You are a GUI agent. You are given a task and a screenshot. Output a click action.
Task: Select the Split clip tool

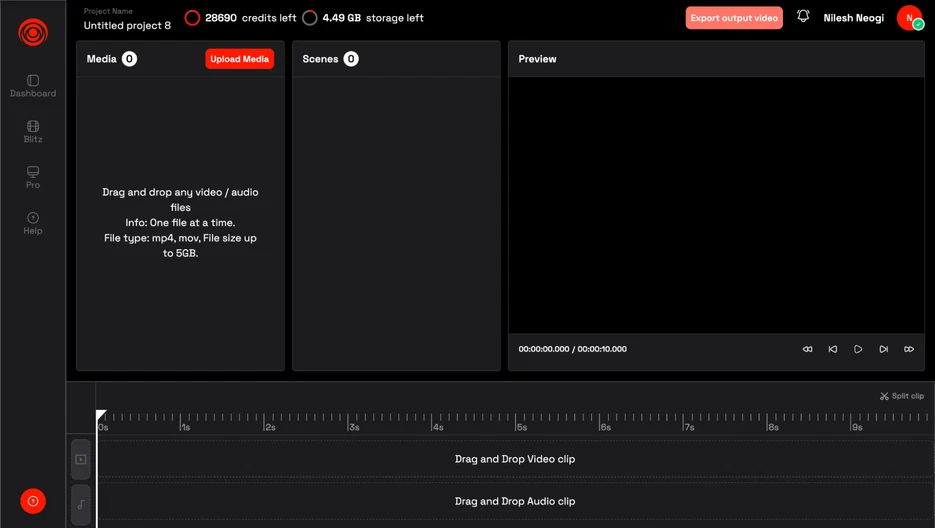point(902,396)
